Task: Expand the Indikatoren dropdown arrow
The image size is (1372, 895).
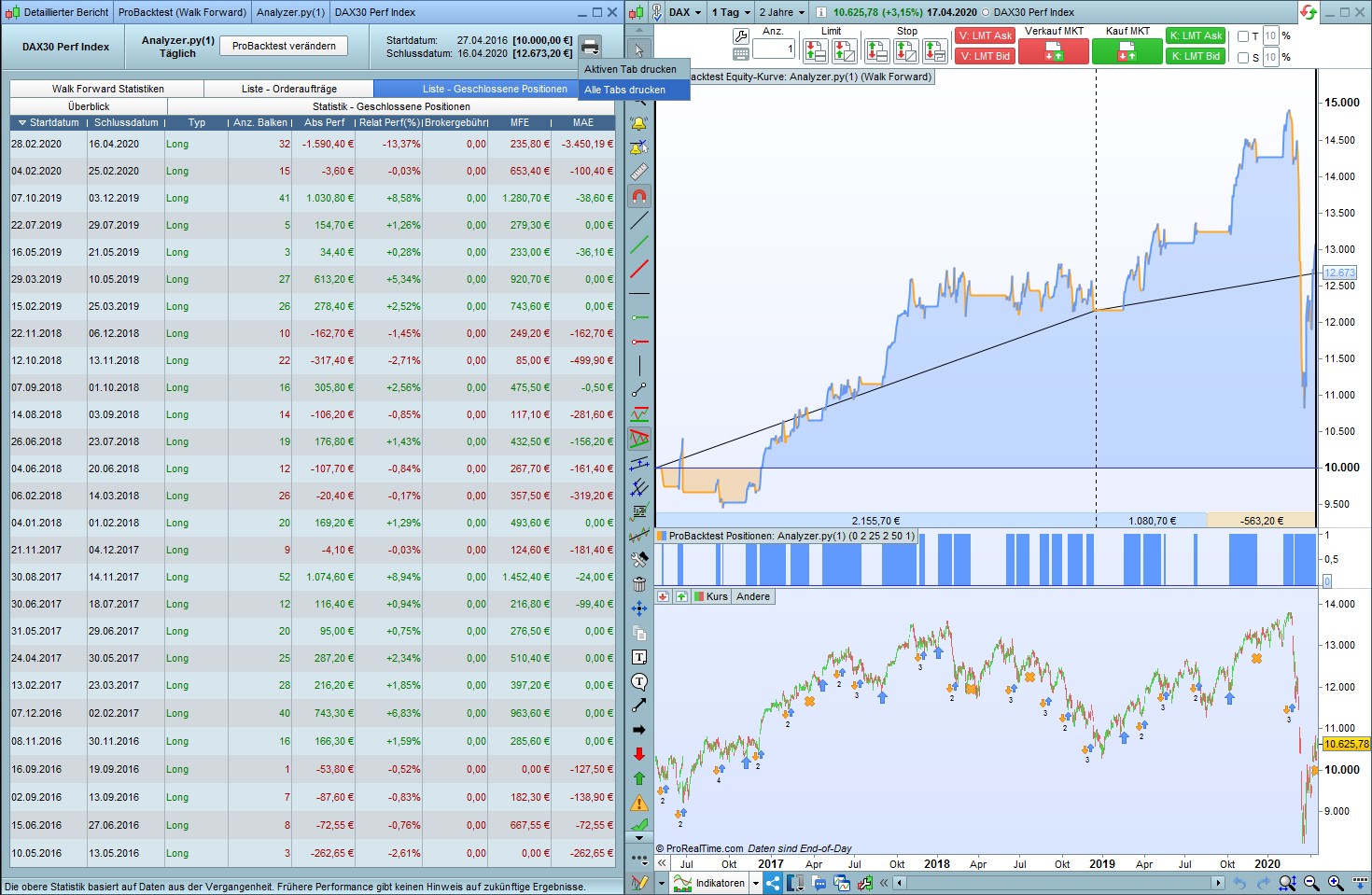Action: (754, 883)
